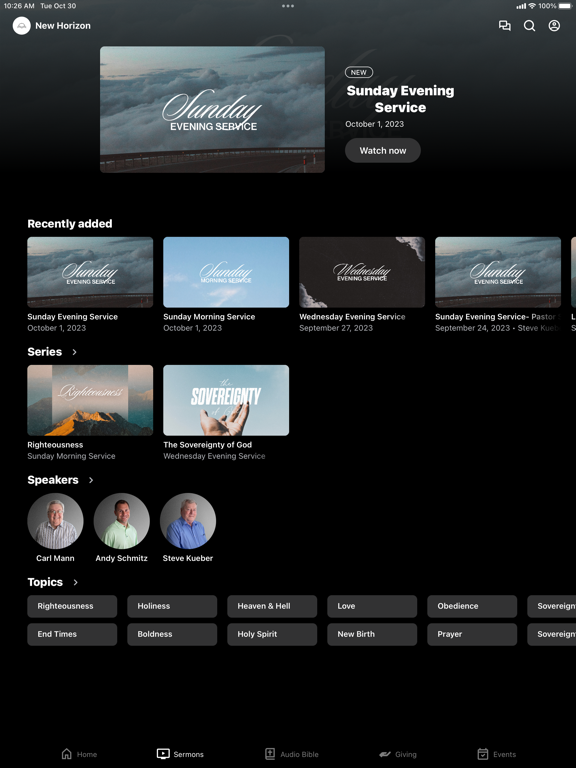Tap 'Wednesday Evening Service' title under thumbnail

(x=352, y=317)
